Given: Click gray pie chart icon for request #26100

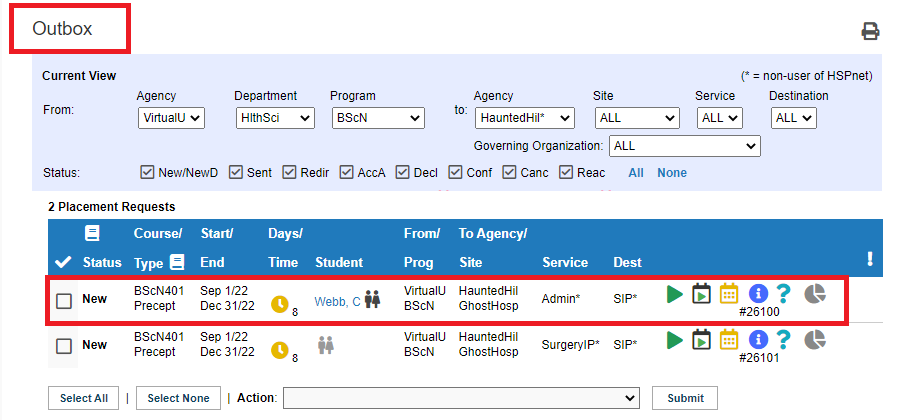Looking at the screenshot, I should [816, 294].
